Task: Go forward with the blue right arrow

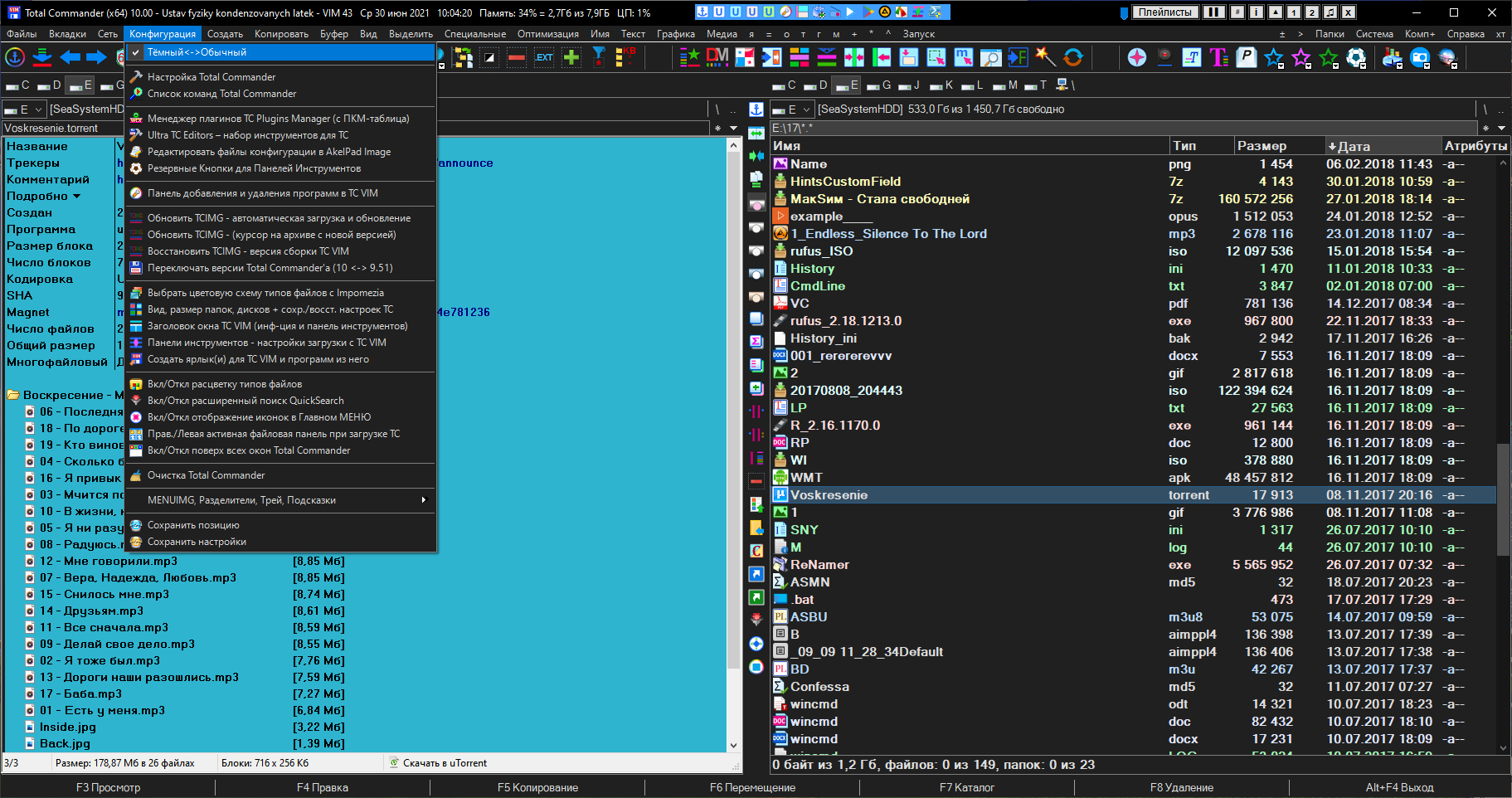Action: [x=96, y=57]
